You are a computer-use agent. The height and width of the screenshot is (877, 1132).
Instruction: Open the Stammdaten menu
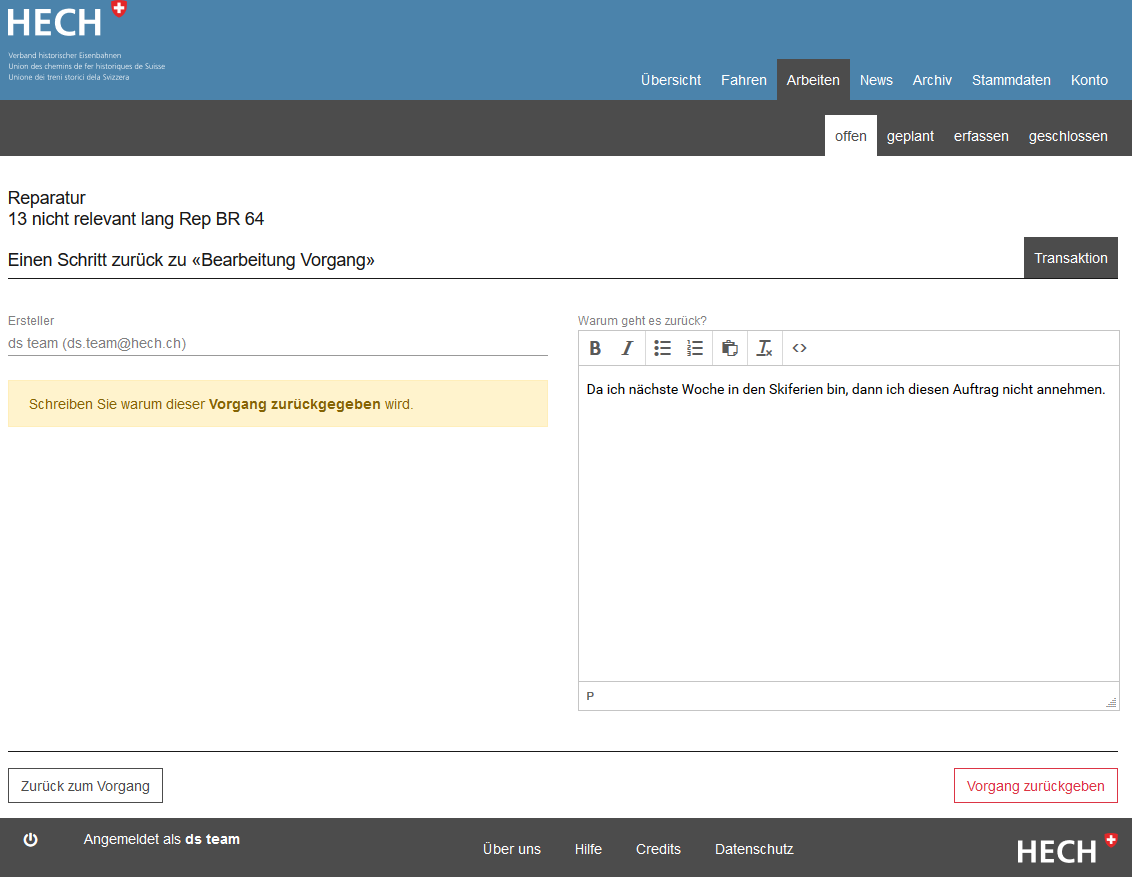pyautogui.click(x=1011, y=80)
